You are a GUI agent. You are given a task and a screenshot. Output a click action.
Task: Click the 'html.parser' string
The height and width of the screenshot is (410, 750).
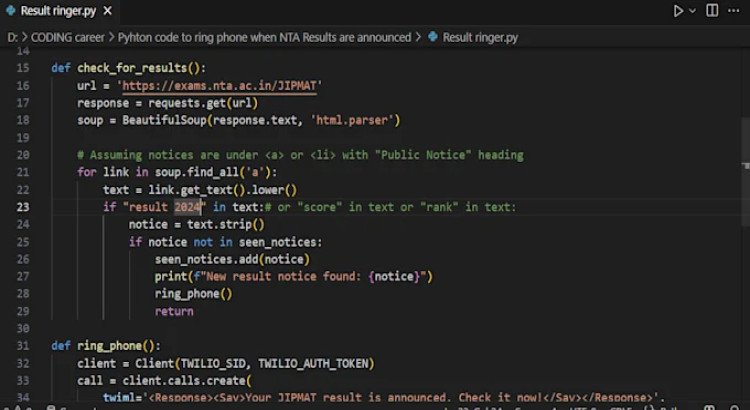[352, 120]
